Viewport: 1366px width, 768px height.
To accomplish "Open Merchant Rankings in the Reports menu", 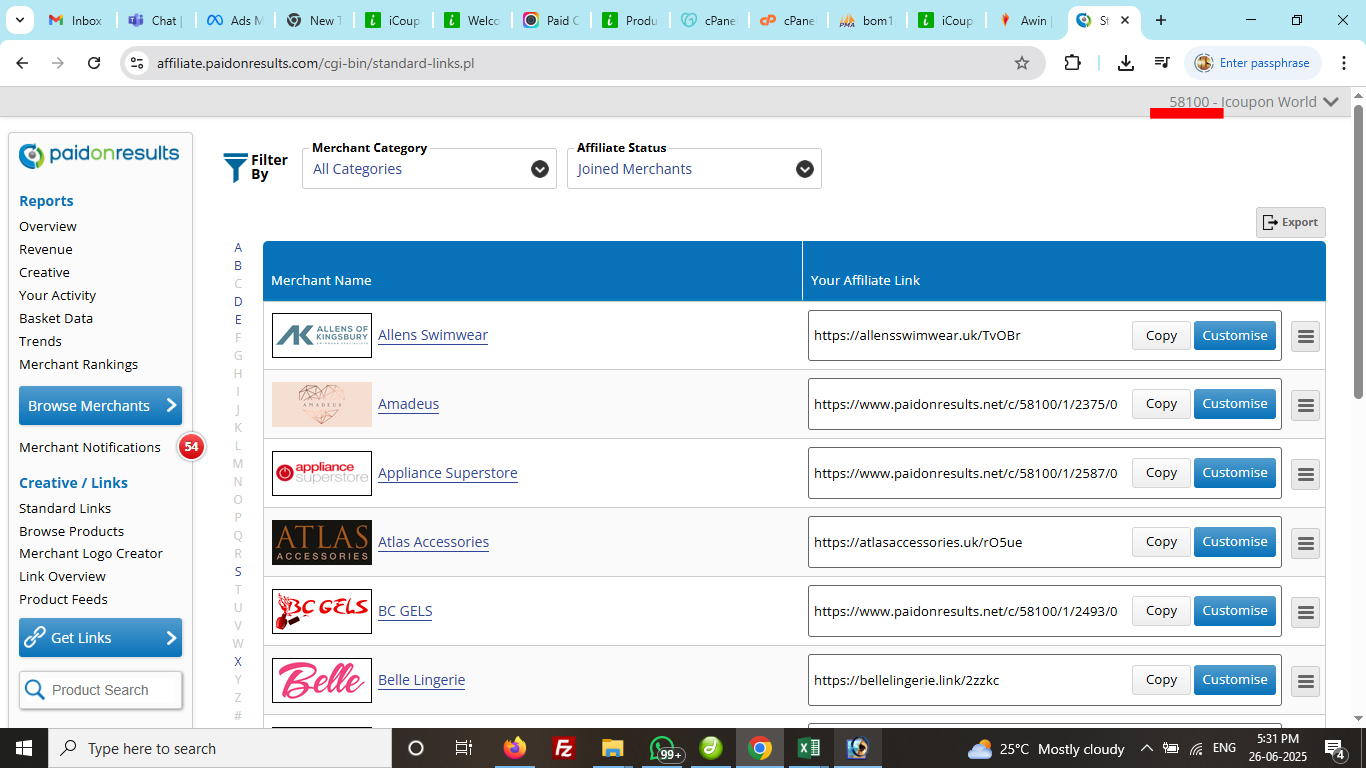I will click(78, 364).
